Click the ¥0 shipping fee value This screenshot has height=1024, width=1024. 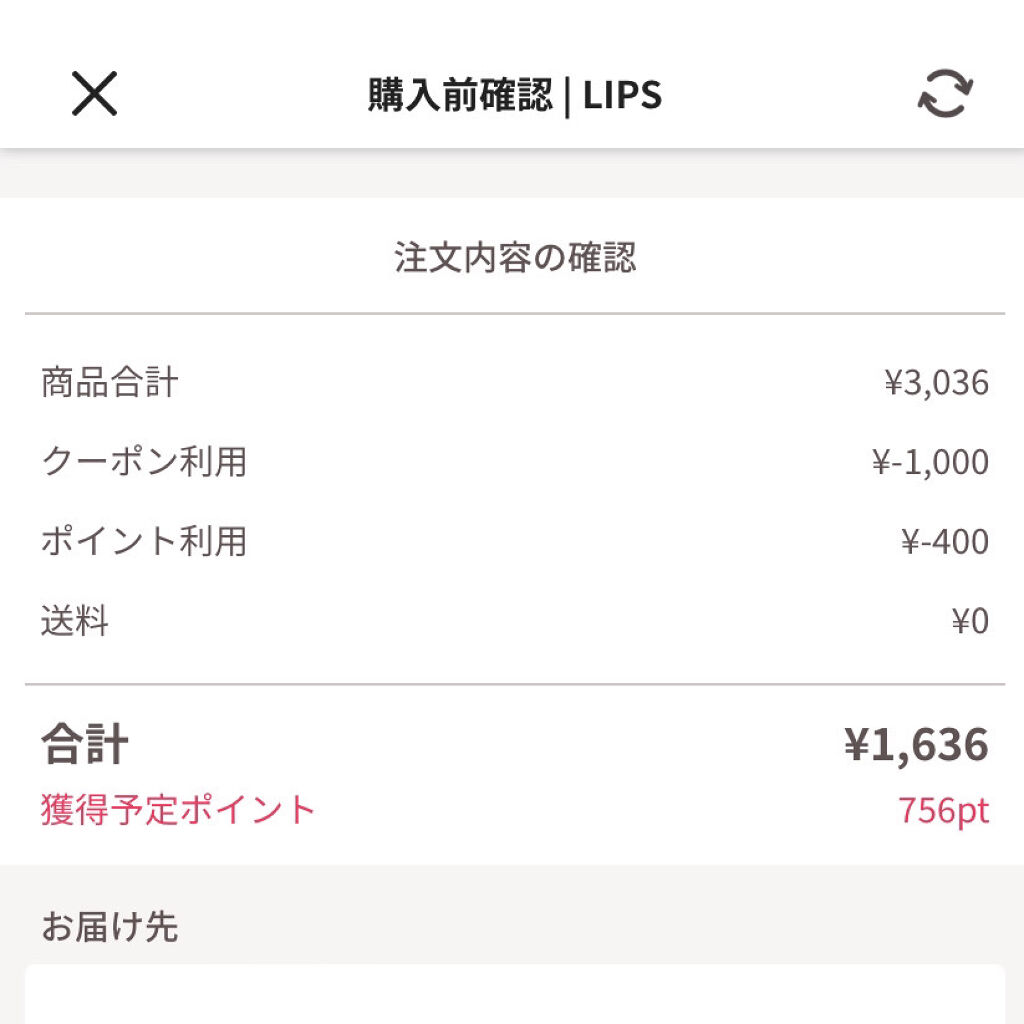pos(969,622)
